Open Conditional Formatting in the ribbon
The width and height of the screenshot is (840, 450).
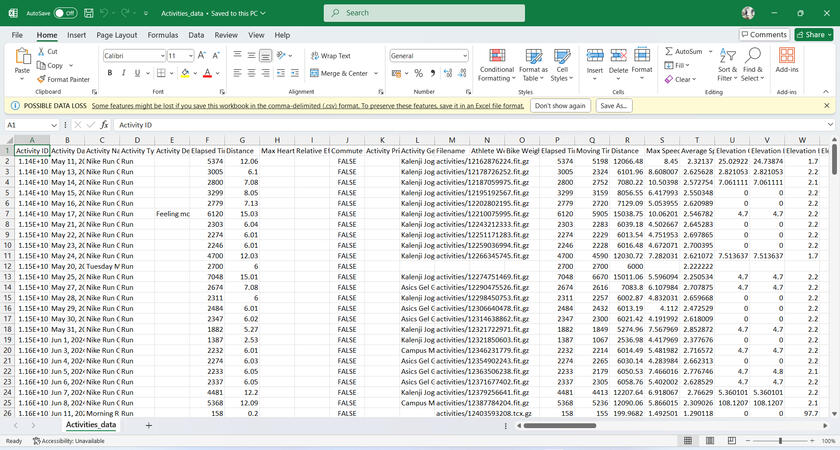point(496,64)
